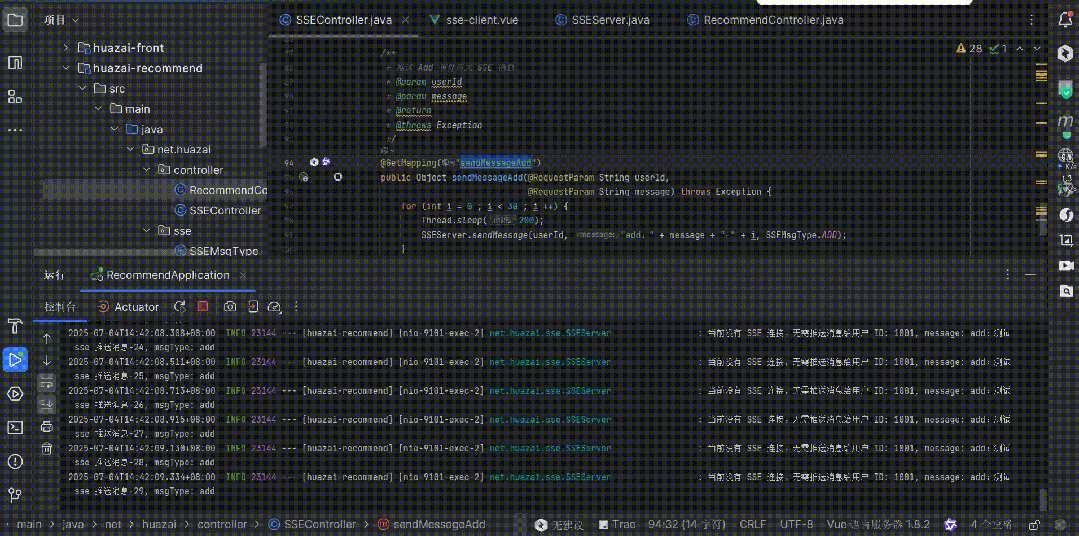Clear console output with trash icon

(x=46, y=449)
